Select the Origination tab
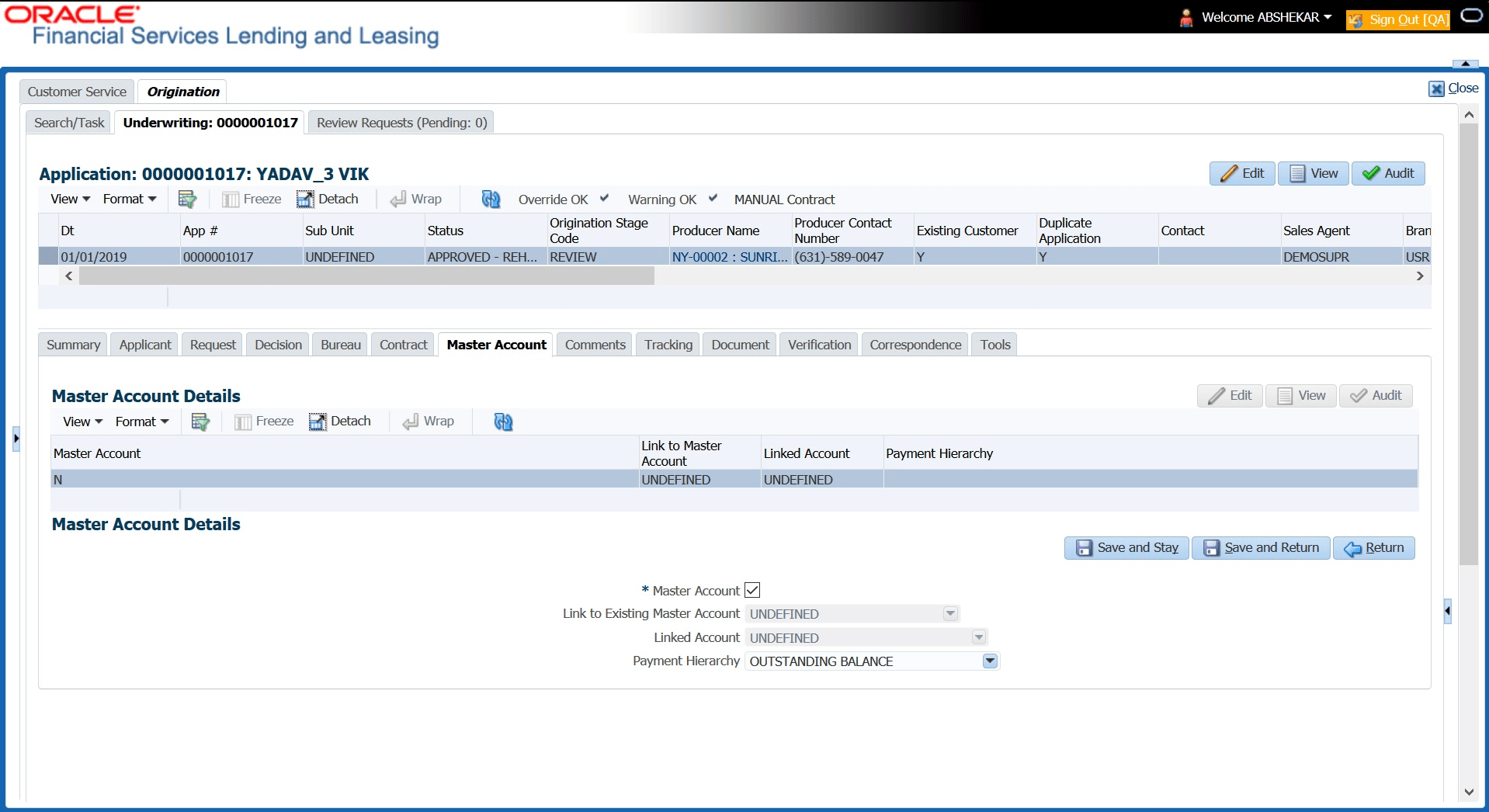The image size is (1489, 812). click(183, 92)
